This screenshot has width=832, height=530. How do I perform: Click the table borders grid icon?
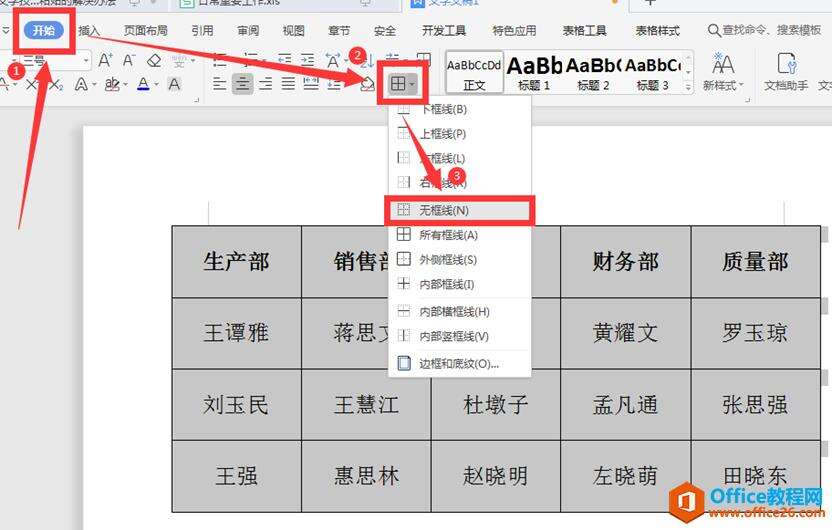tap(398, 83)
